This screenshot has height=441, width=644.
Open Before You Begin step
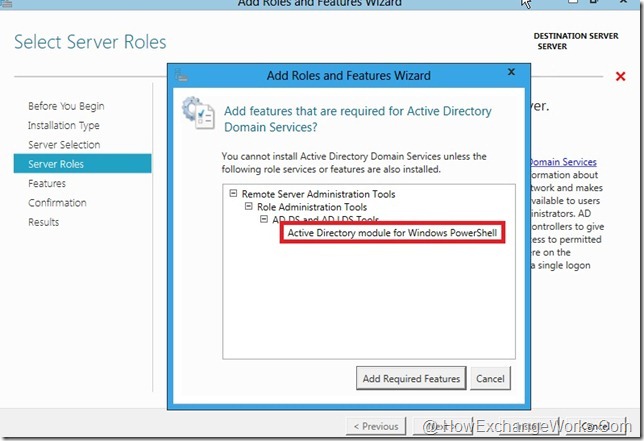66,106
